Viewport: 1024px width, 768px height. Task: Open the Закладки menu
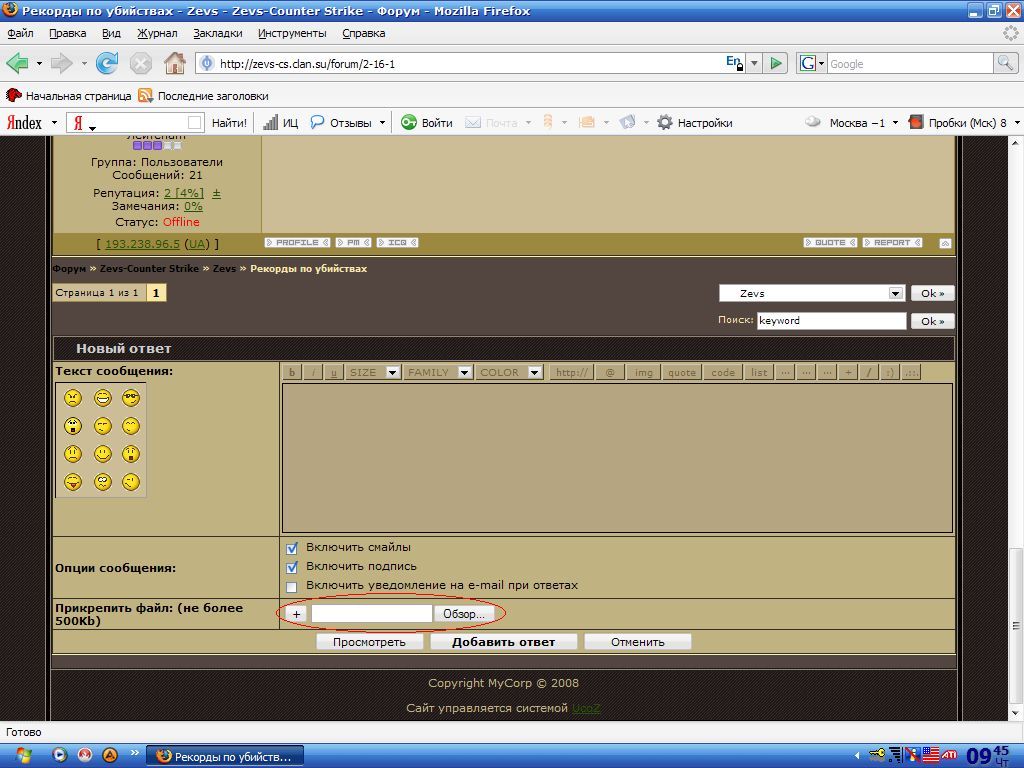pos(217,33)
